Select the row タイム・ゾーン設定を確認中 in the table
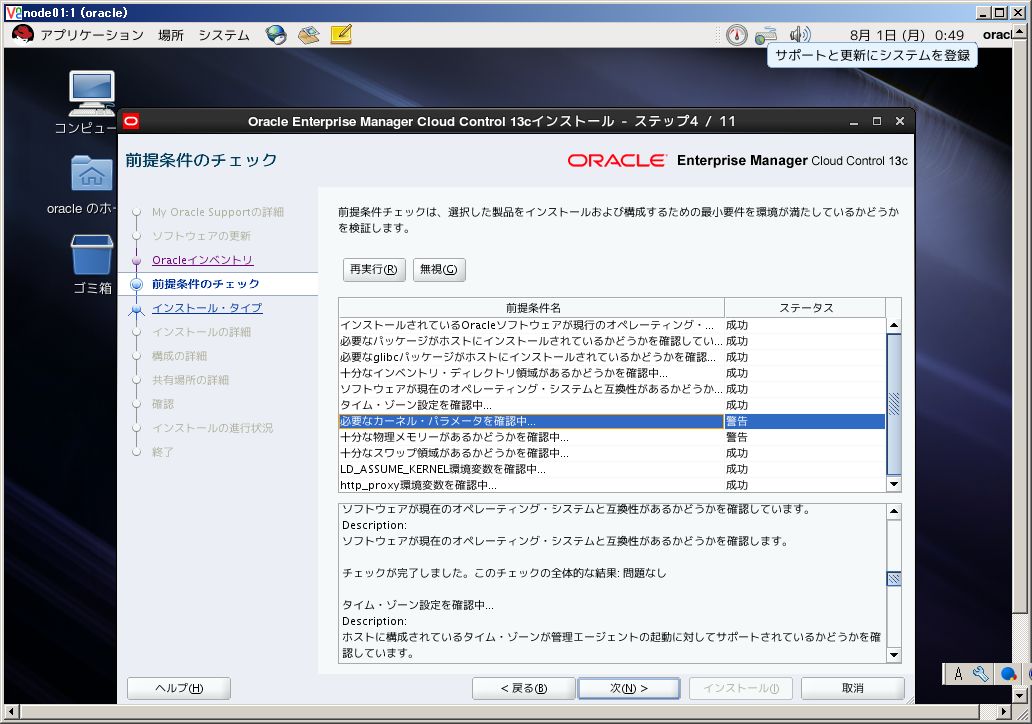This screenshot has height=724, width=1032. tap(612, 405)
